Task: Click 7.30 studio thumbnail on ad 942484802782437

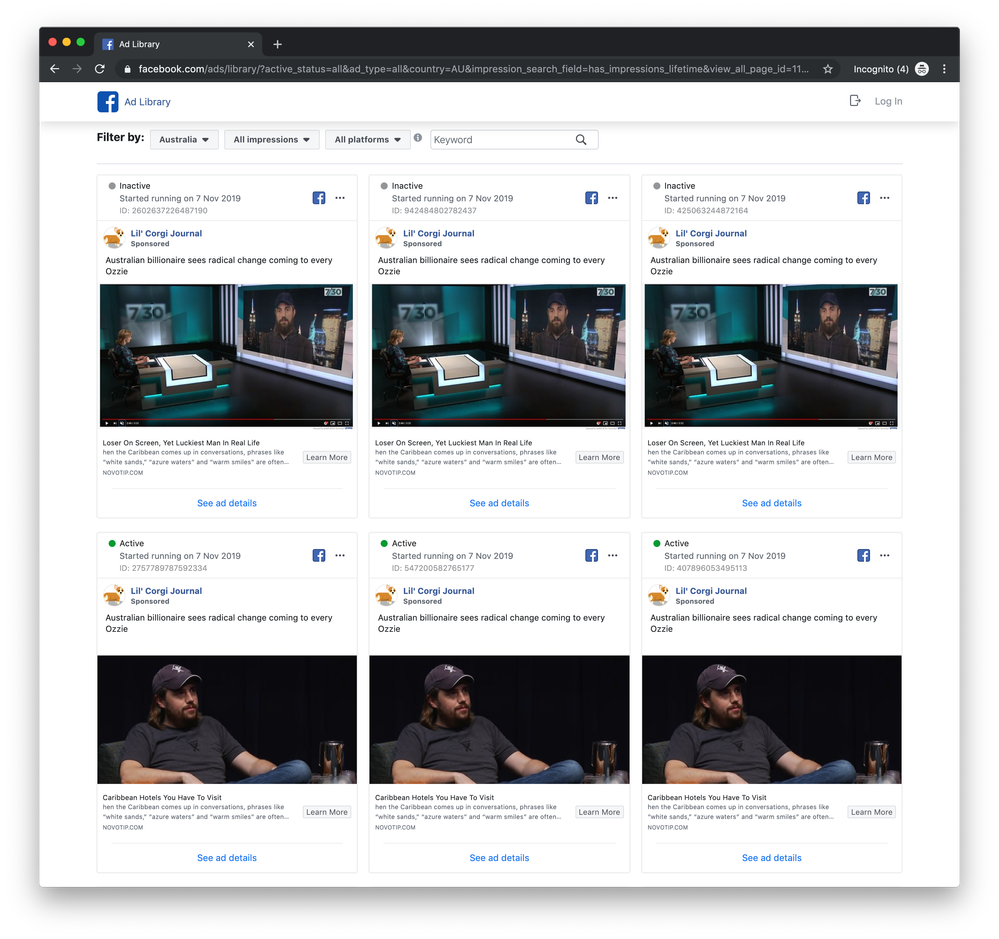Action: point(499,355)
